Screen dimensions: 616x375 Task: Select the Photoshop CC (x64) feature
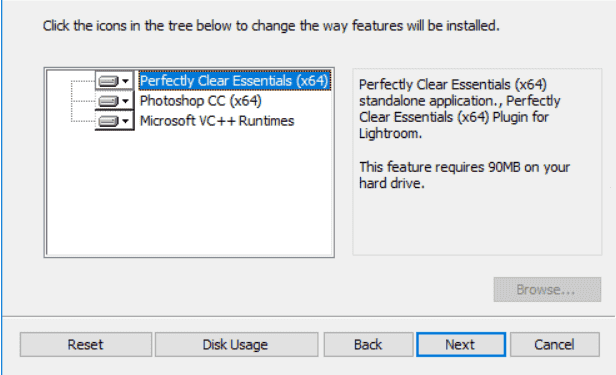[x=200, y=101]
